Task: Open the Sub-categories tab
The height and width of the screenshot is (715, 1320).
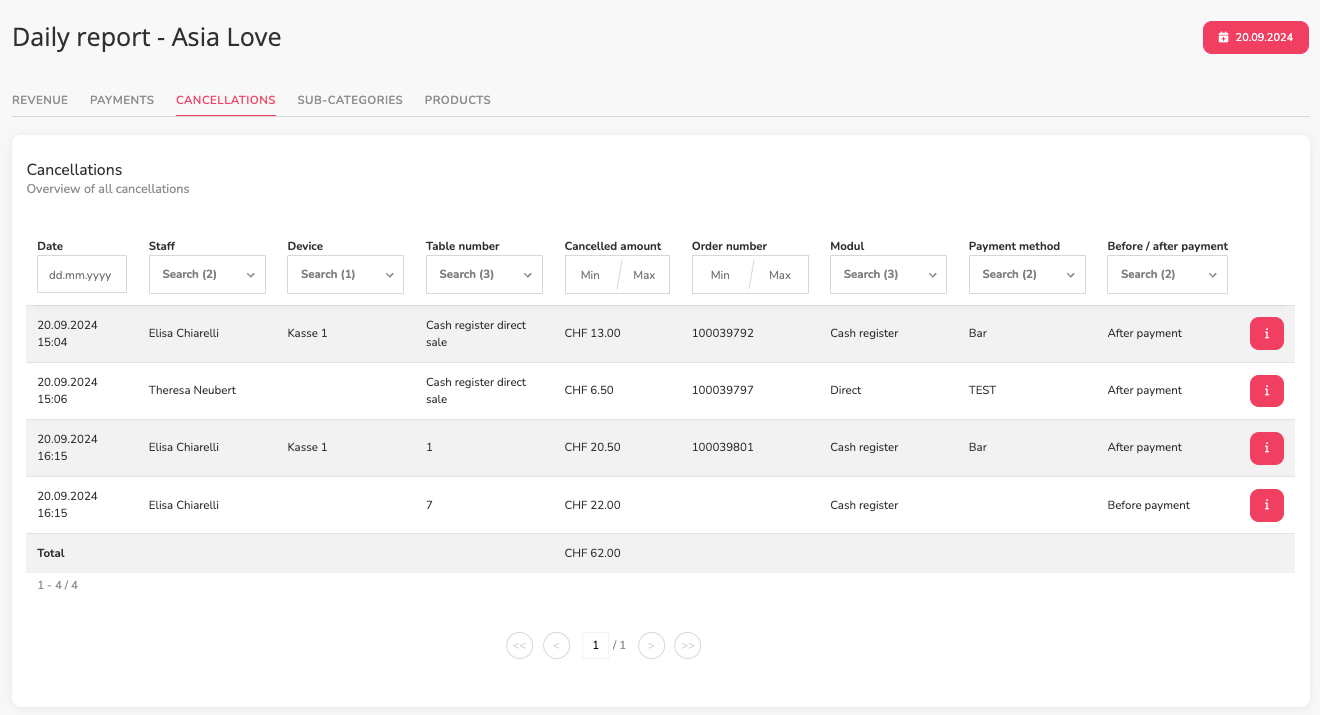Action: pyautogui.click(x=350, y=100)
